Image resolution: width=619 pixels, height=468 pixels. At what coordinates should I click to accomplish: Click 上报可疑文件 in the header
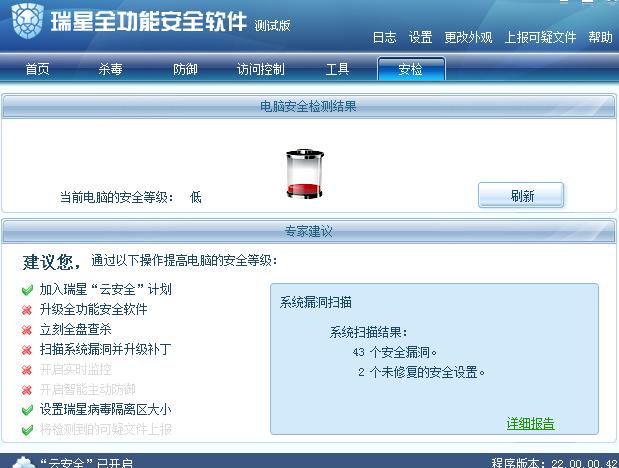point(540,38)
